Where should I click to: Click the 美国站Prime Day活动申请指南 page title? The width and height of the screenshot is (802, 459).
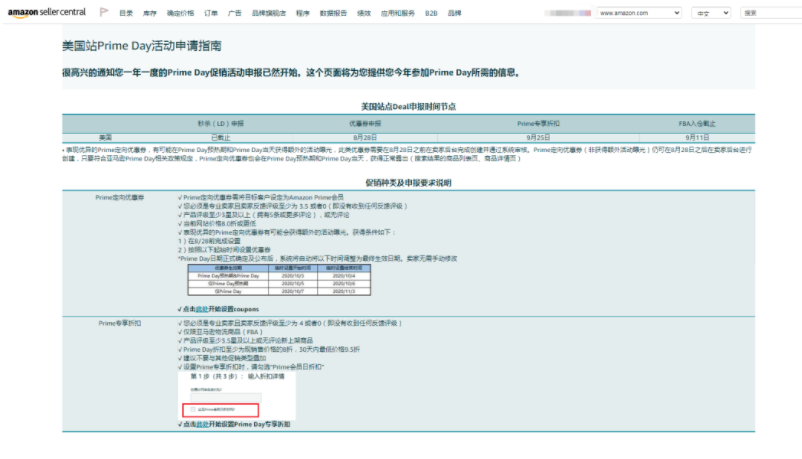(x=142, y=46)
